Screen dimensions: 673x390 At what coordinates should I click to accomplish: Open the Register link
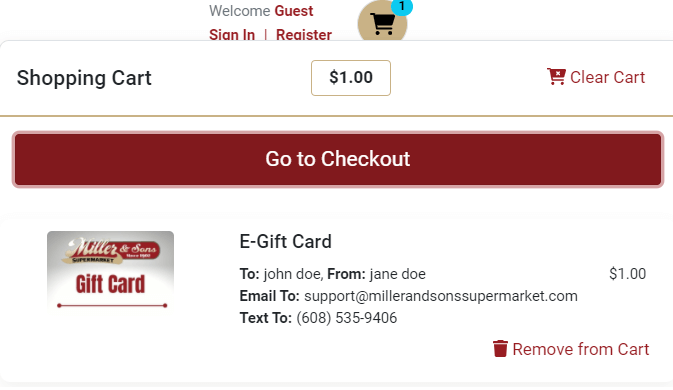(303, 35)
